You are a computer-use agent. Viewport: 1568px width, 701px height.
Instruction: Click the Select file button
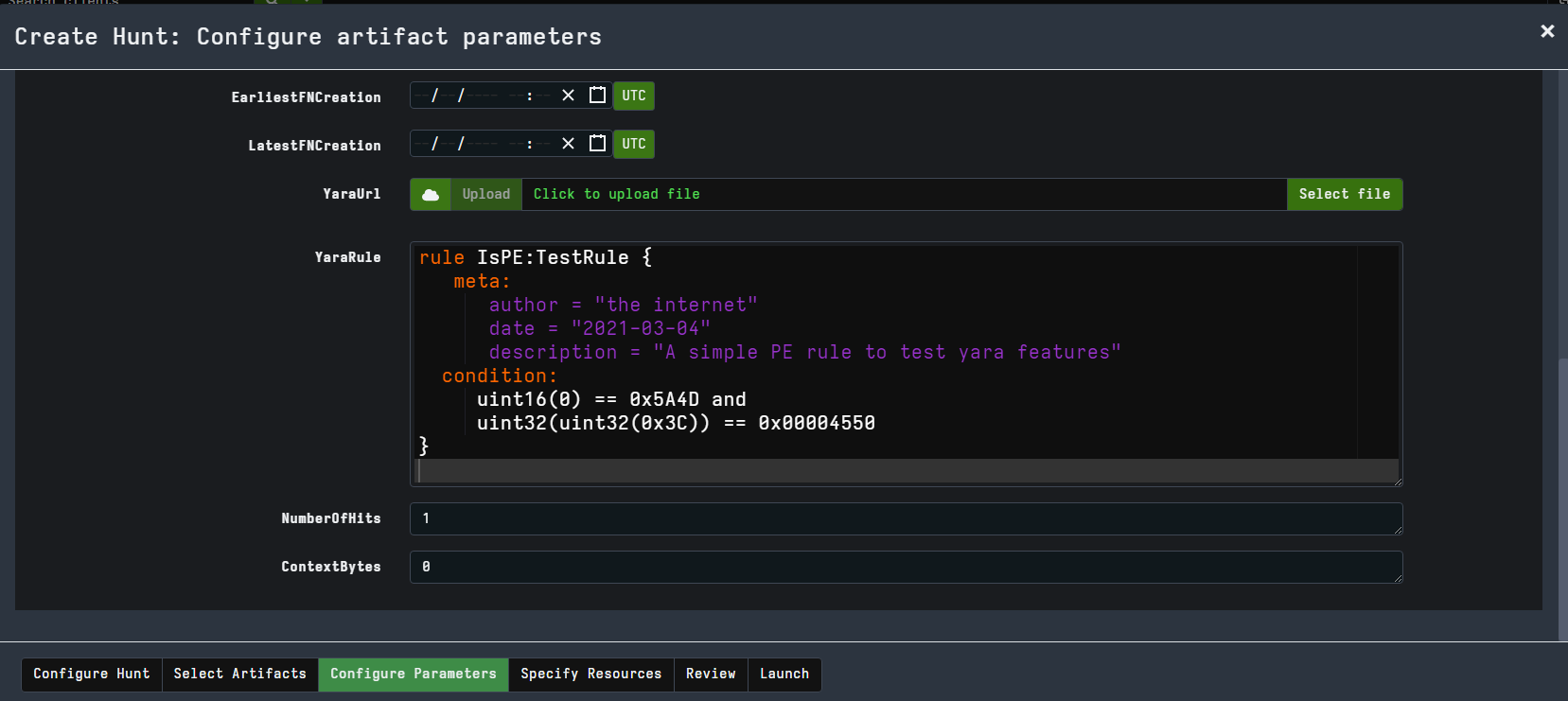(1345, 194)
